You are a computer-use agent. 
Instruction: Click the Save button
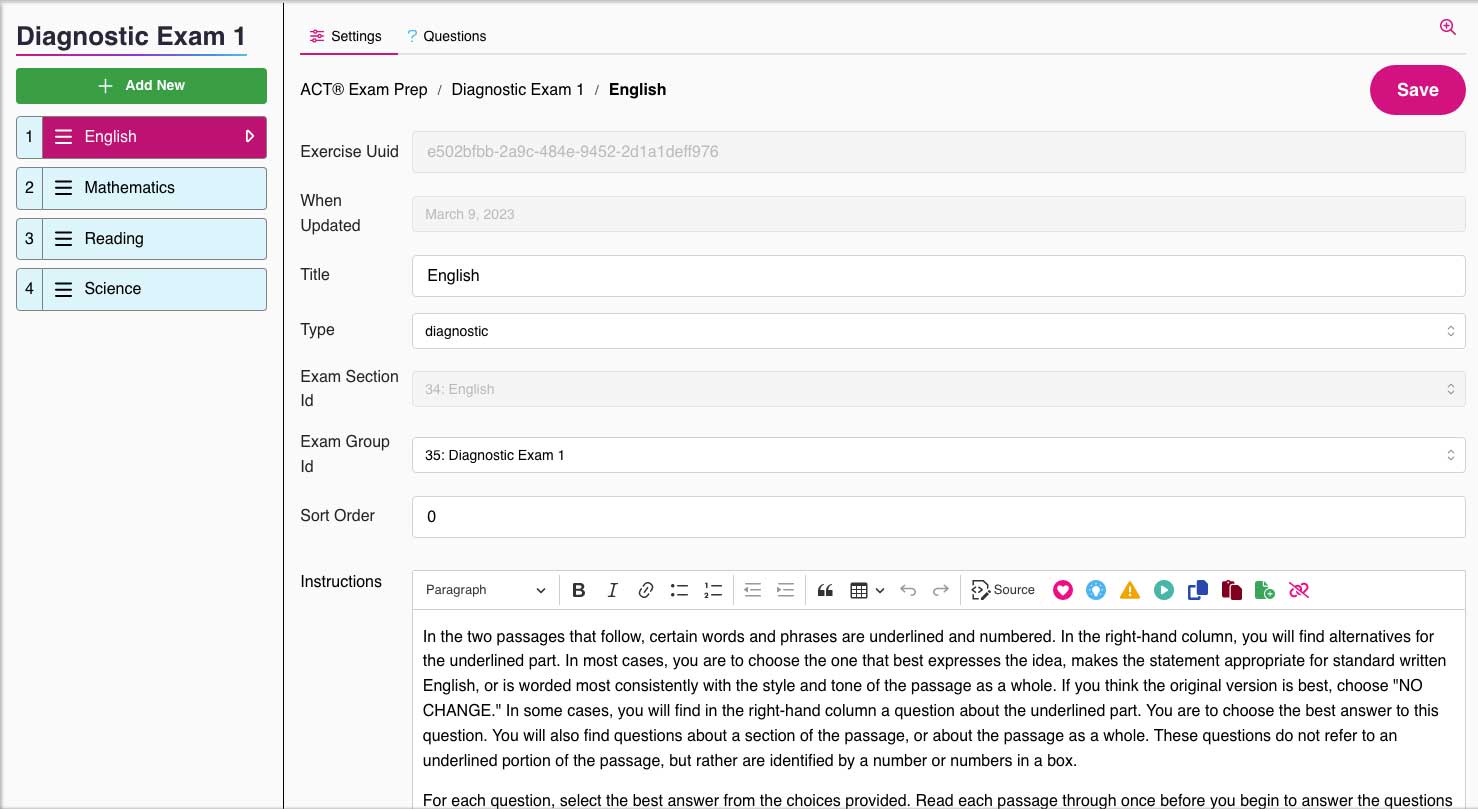1417,90
